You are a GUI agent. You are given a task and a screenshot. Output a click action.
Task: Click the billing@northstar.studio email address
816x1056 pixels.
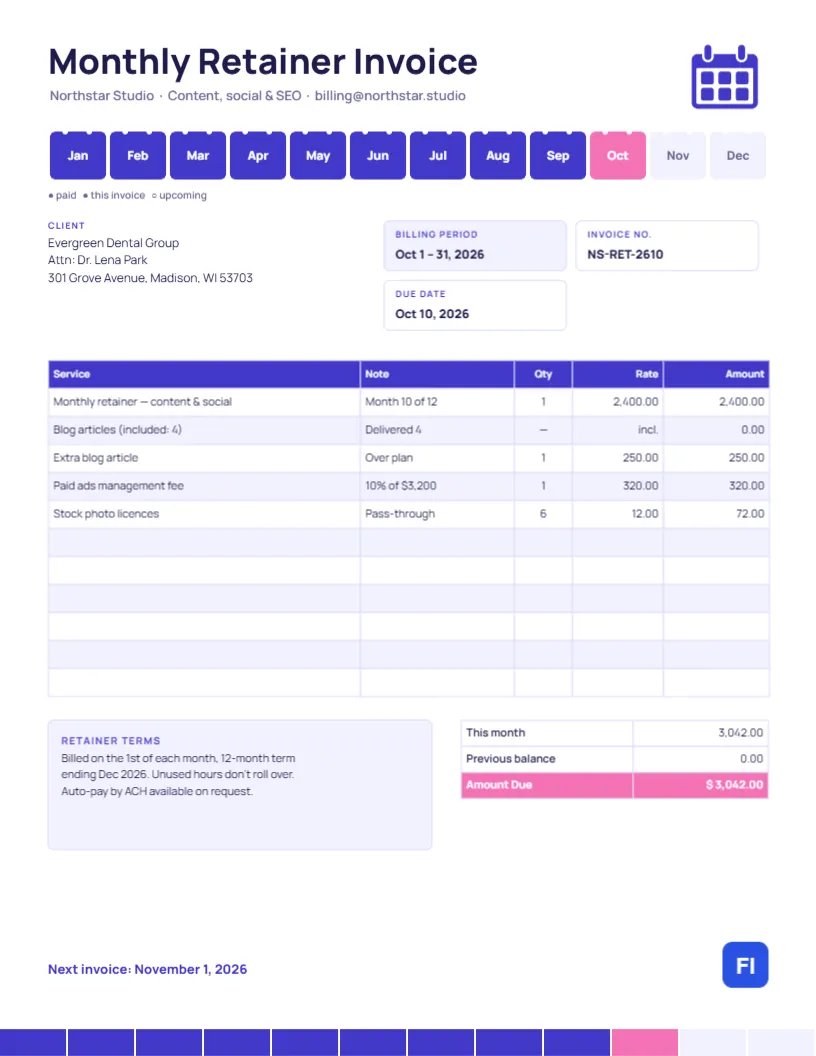pyautogui.click(x=390, y=96)
